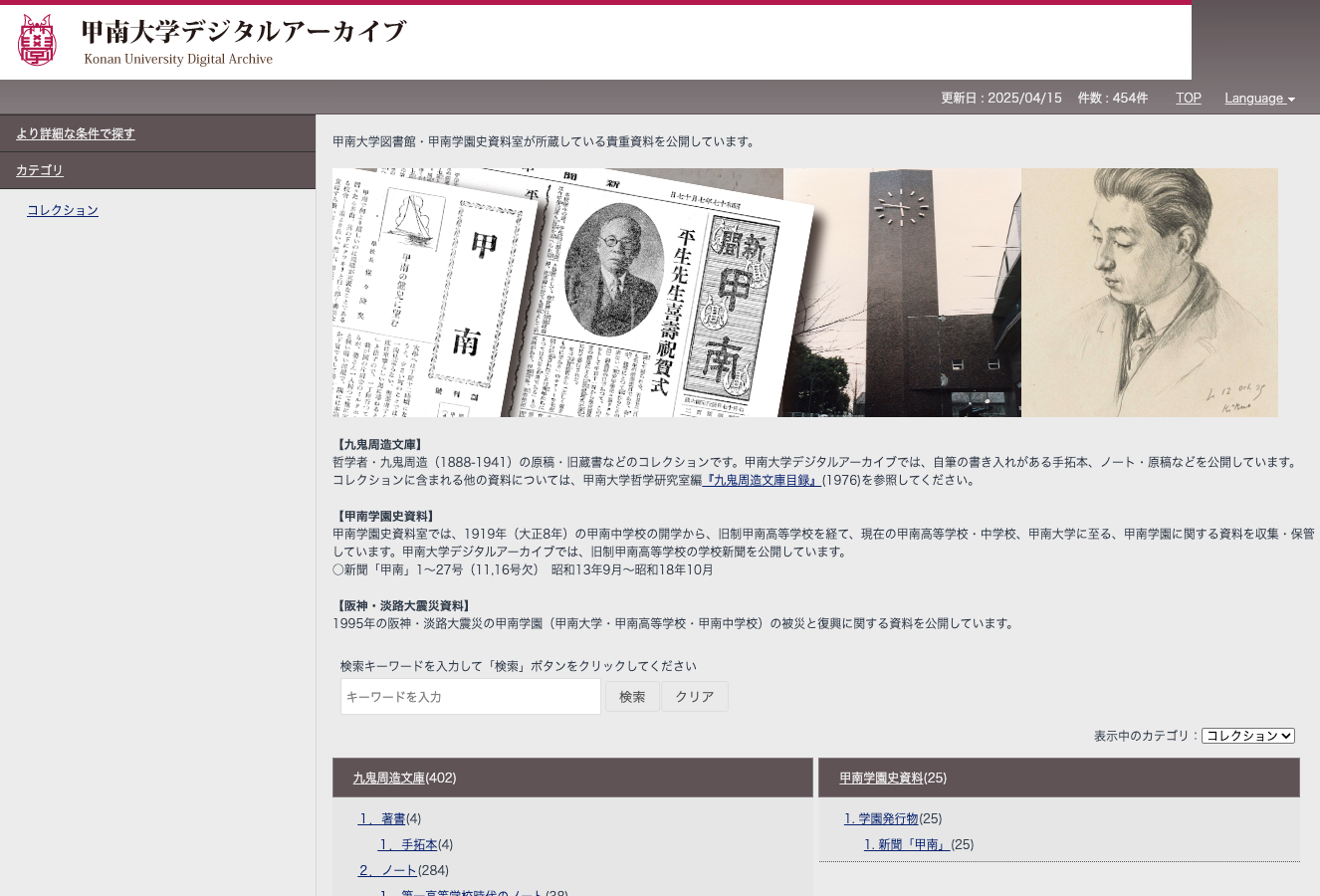Open the 九鬼周造文庫 collection header

388,779
